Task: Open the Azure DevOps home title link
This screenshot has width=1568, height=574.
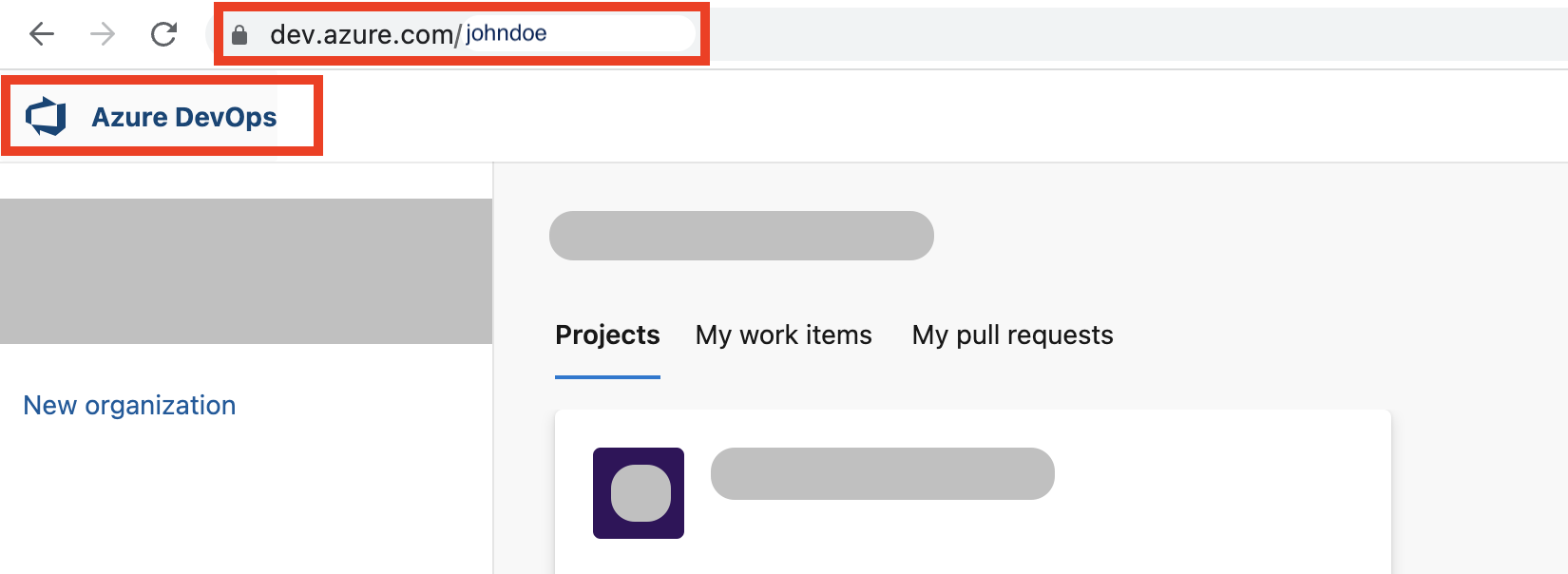Action: tap(183, 117)
